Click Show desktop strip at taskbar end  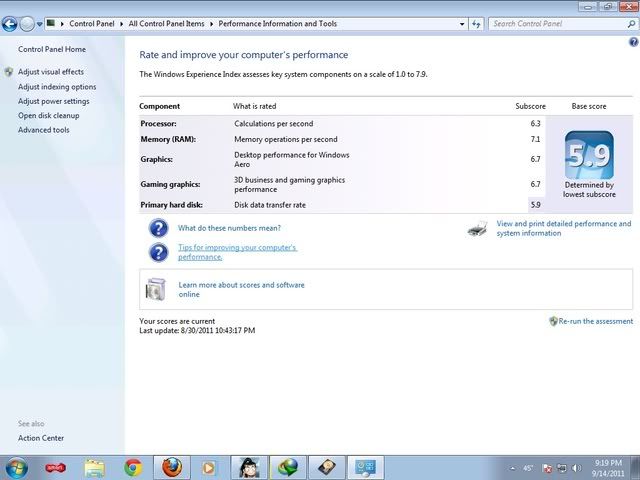(635, 468)
